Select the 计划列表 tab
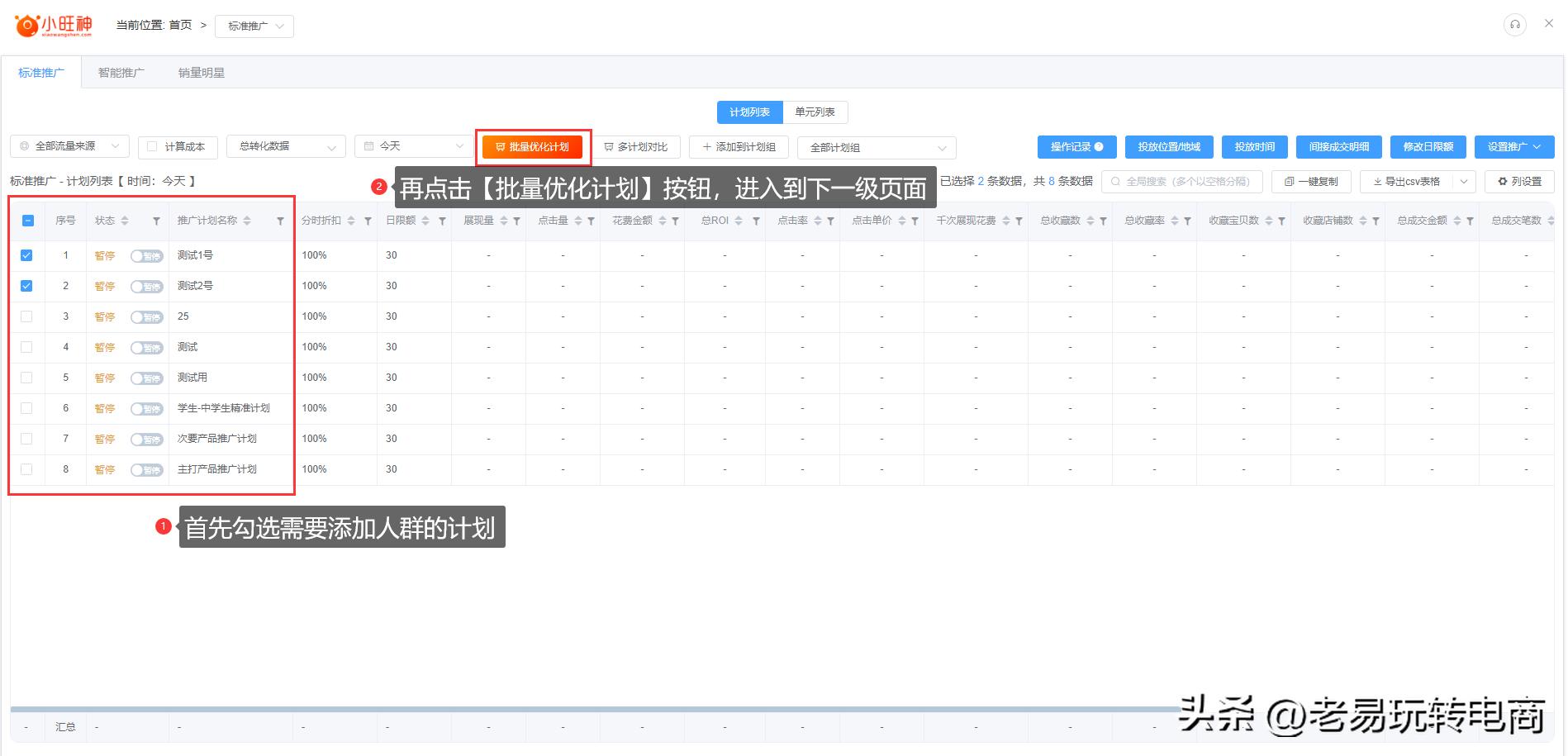Viewport: 1568px width, 756px height. point(749,112)
